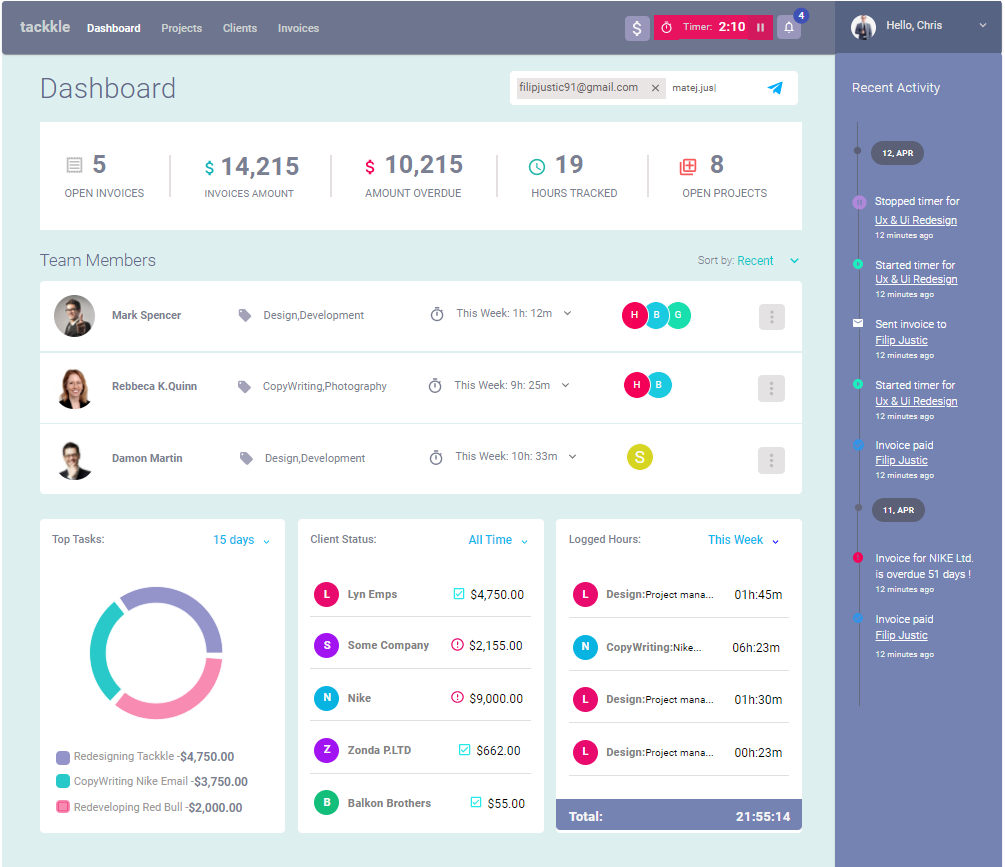This screenshot has height=867, width=1005.
Task: Click the tag icon in Mark Spencer's row
Action: point(244,315)
